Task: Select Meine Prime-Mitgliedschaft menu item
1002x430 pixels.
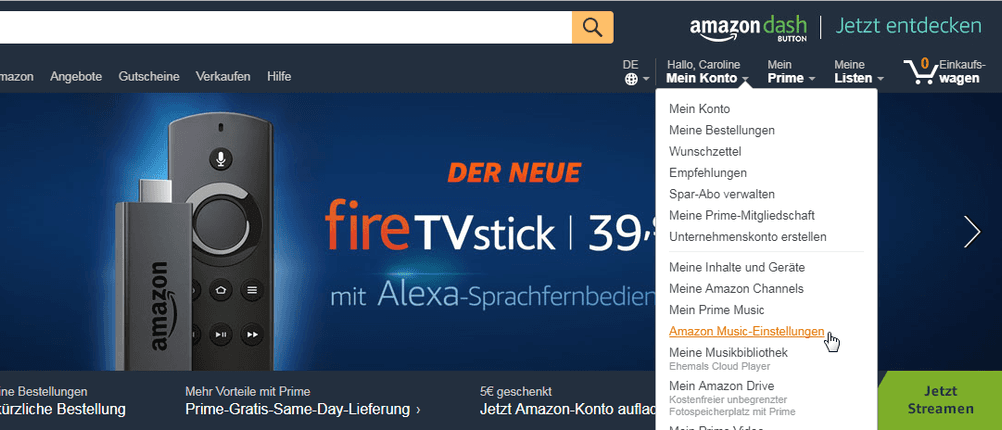Action: (x=741, y=215)
